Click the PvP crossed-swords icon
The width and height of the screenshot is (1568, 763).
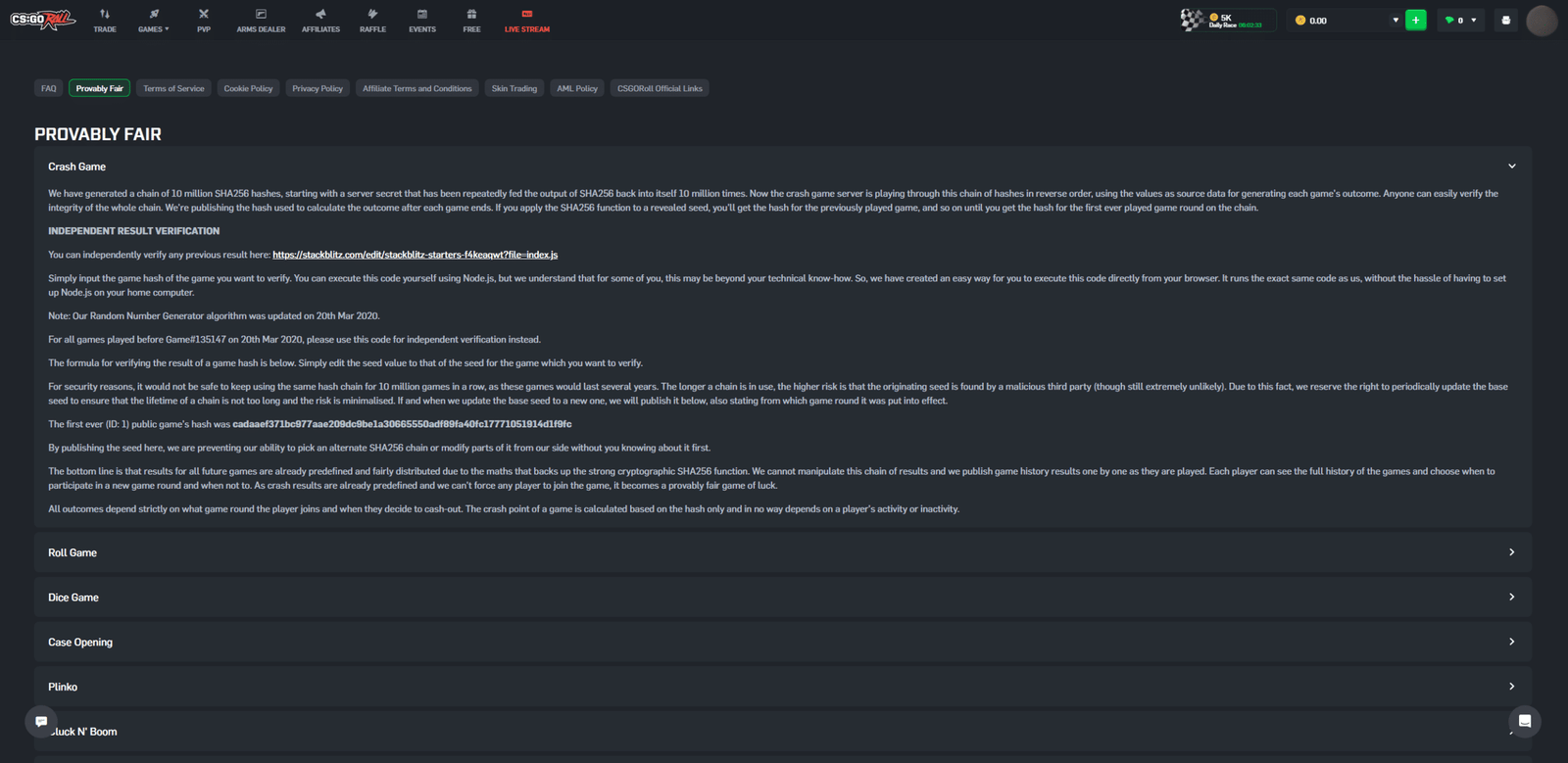[x=203, y=15]
